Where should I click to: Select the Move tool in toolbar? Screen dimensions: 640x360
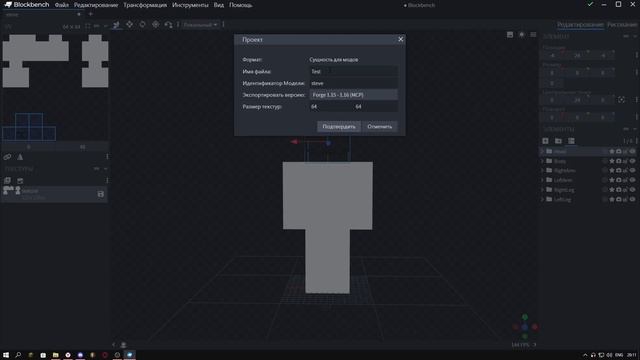click(116, 25)
